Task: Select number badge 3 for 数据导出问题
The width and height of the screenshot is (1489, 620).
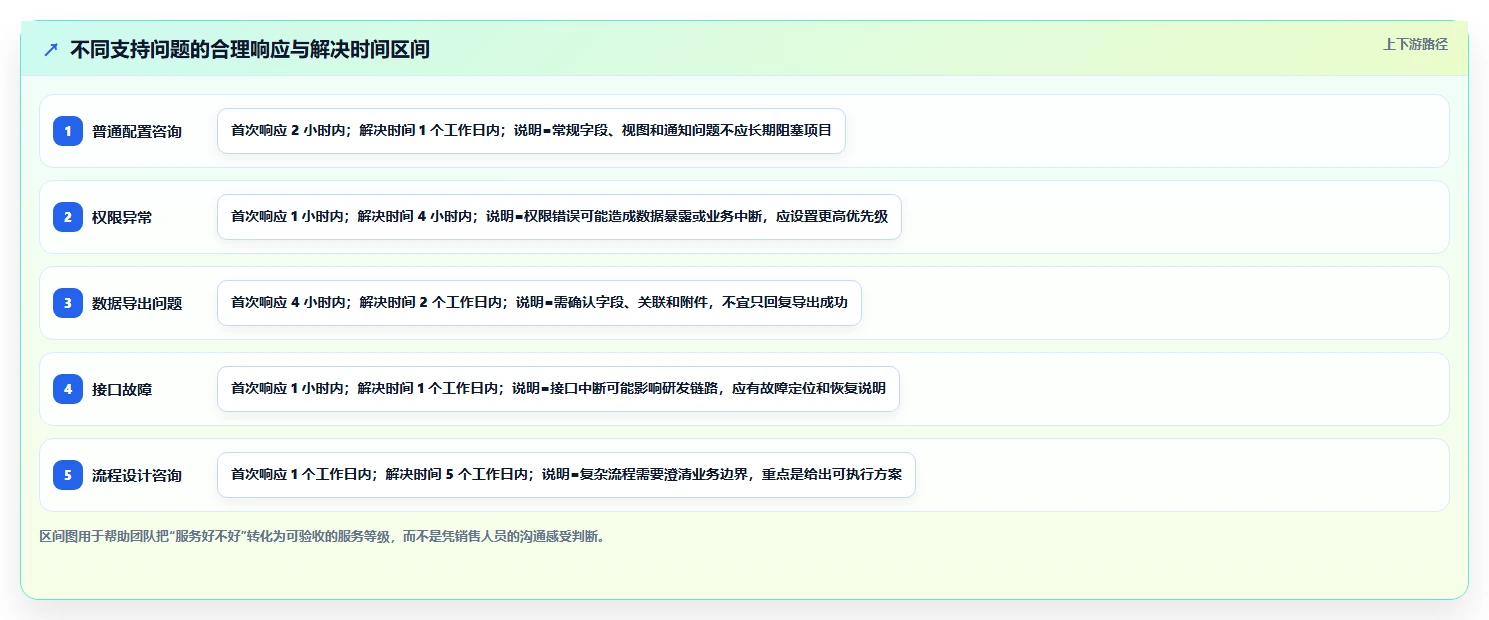Action: 68,303
